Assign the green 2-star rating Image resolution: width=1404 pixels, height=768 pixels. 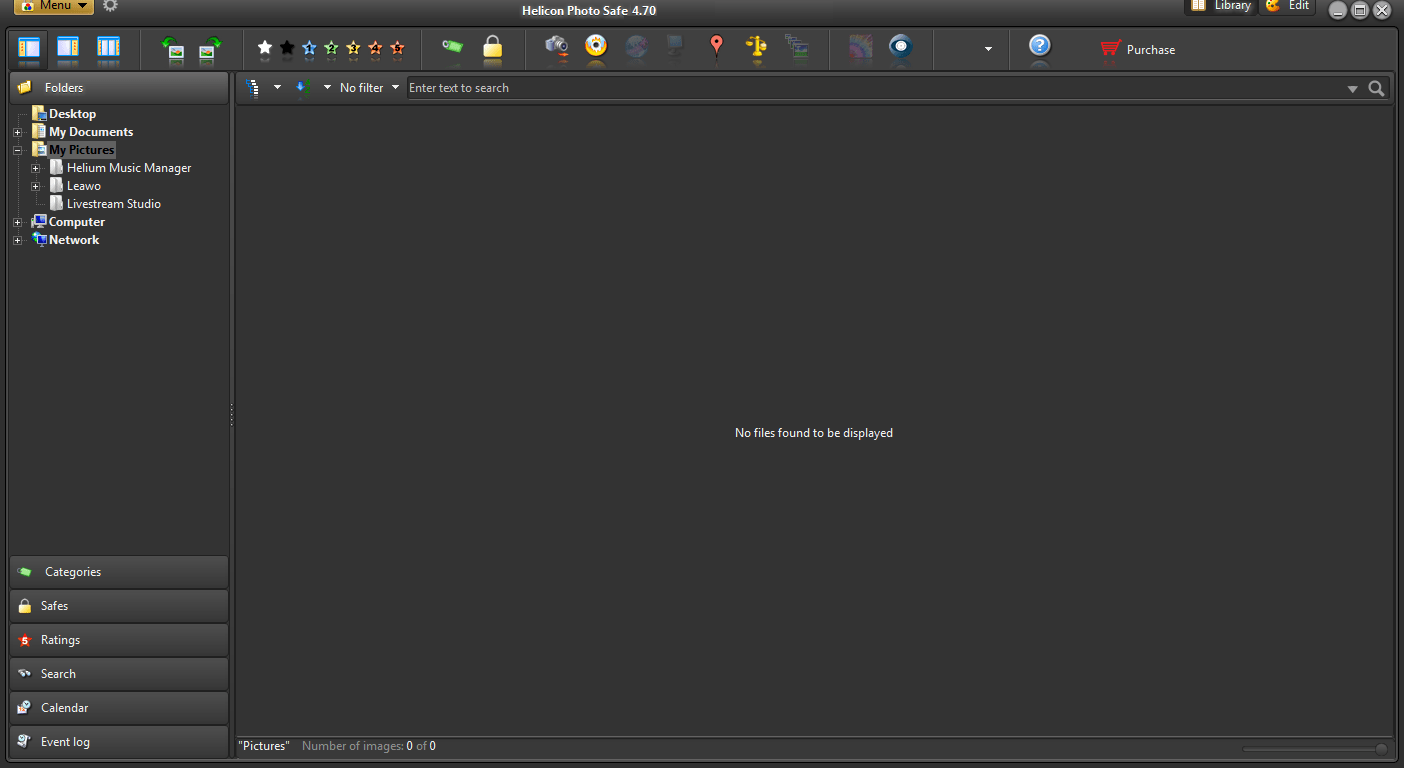pyautogui.click(x=331, y=48)
